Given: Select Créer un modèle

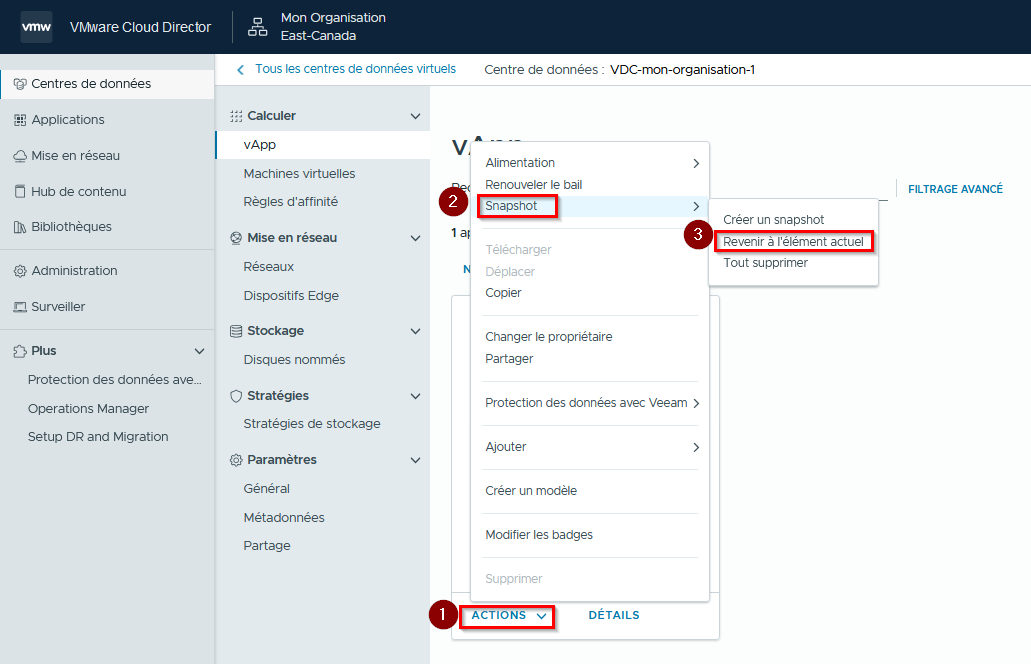Looking at the screenshot, I should coord(531,491).
